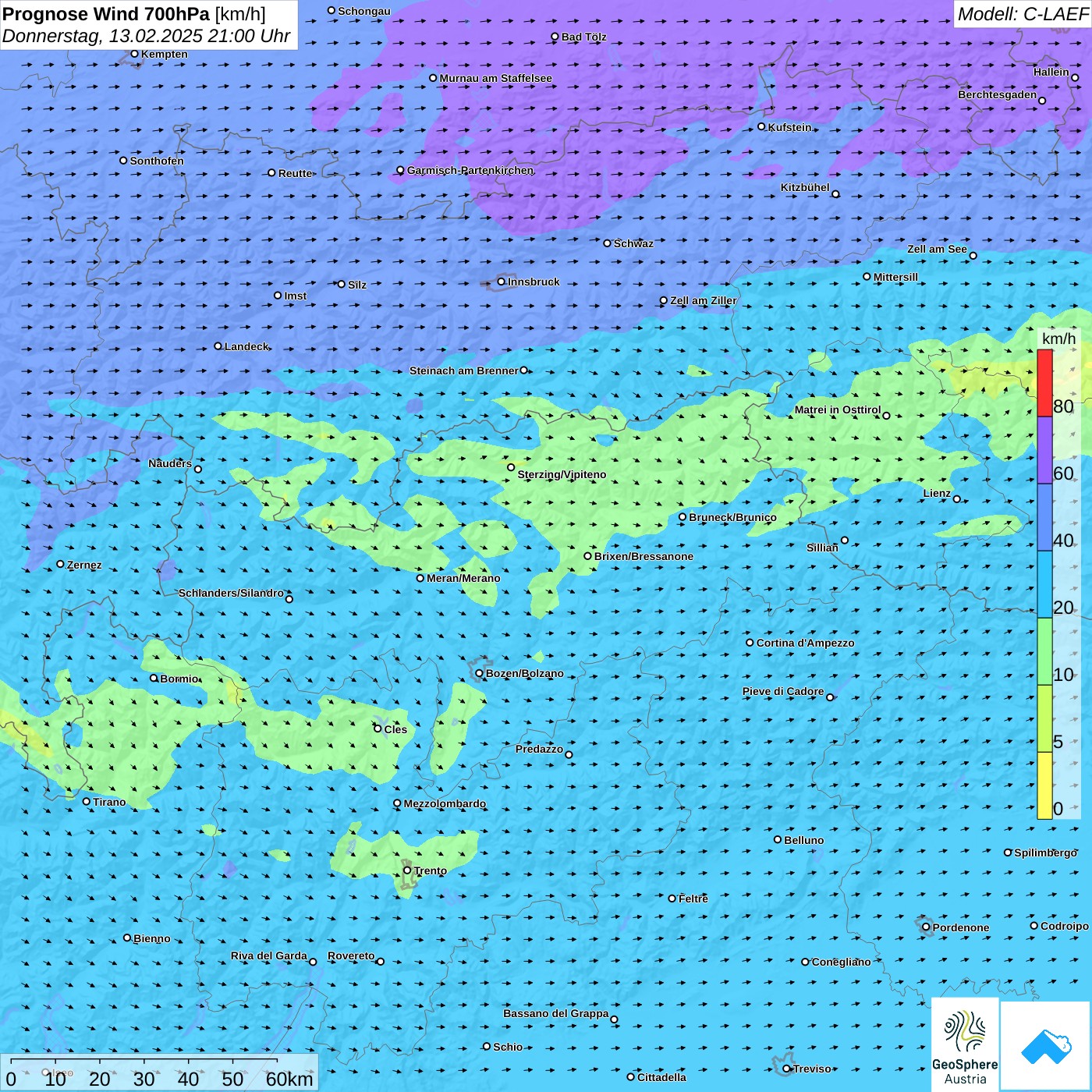Viewport: 1092px width, 1092px height.
Task: Click the 'Predazzo' label
Action: pyautogui.click(x=539, y=749)
